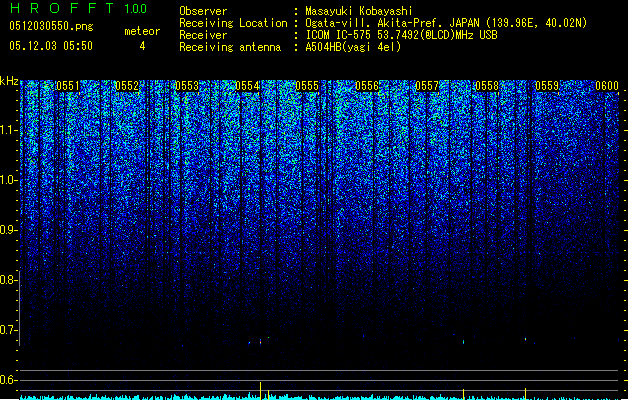Click the meteor count value 4
Screen dimensions: 629x400
coord(142,46)
